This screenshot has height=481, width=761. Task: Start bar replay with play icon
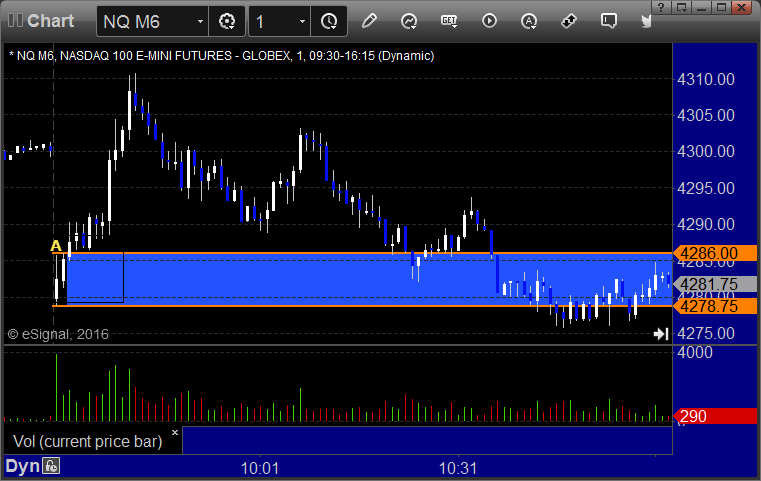(489, 21)
